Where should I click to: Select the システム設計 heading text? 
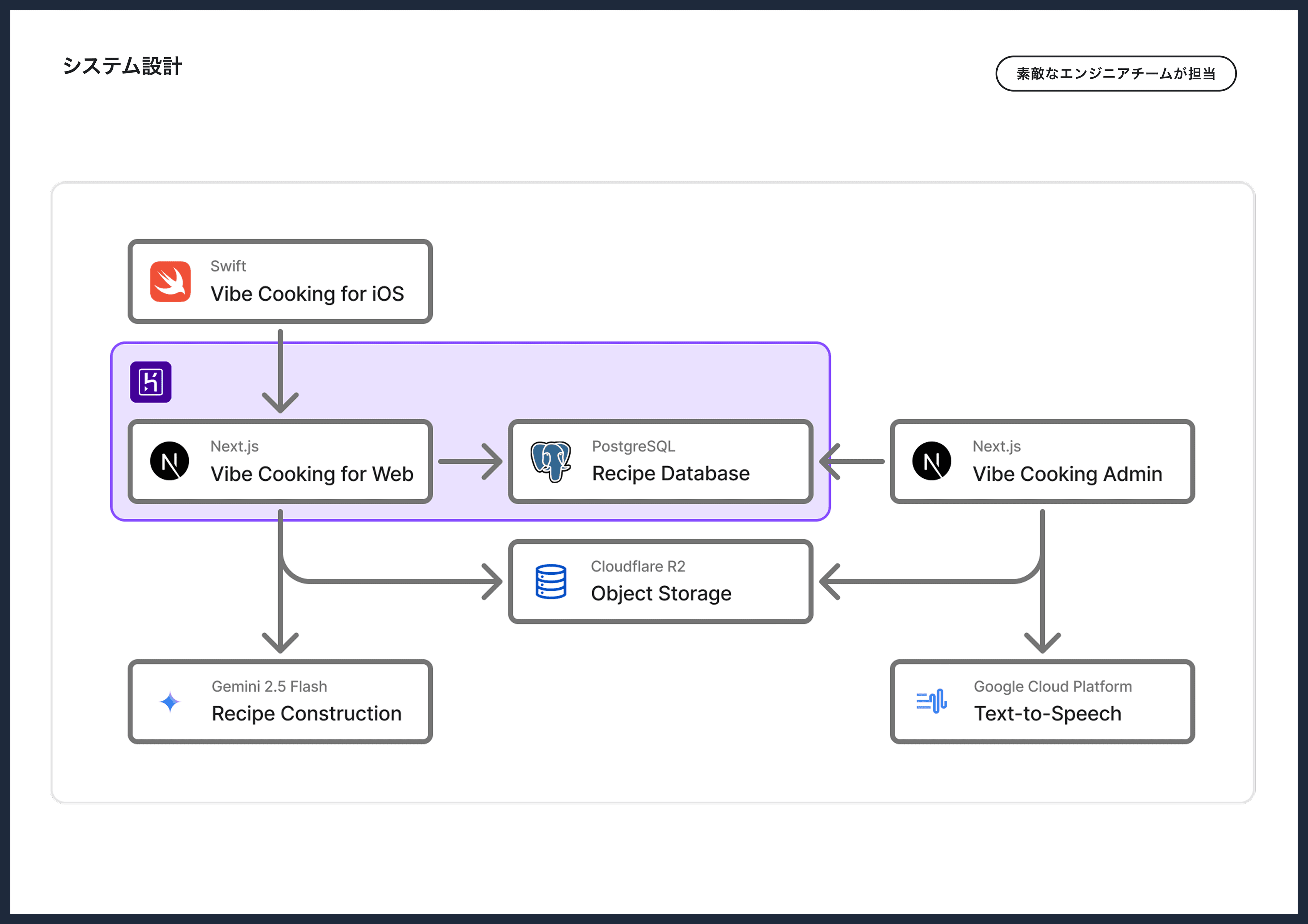tap(123, 66)
